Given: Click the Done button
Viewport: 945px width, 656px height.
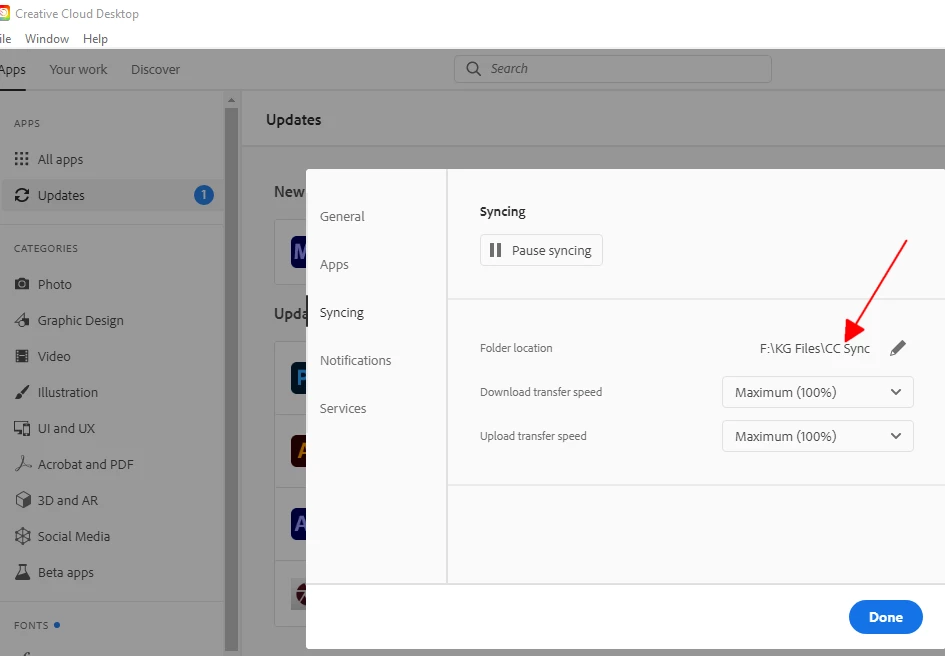Looking at the screenshot, I should [885, 617].
